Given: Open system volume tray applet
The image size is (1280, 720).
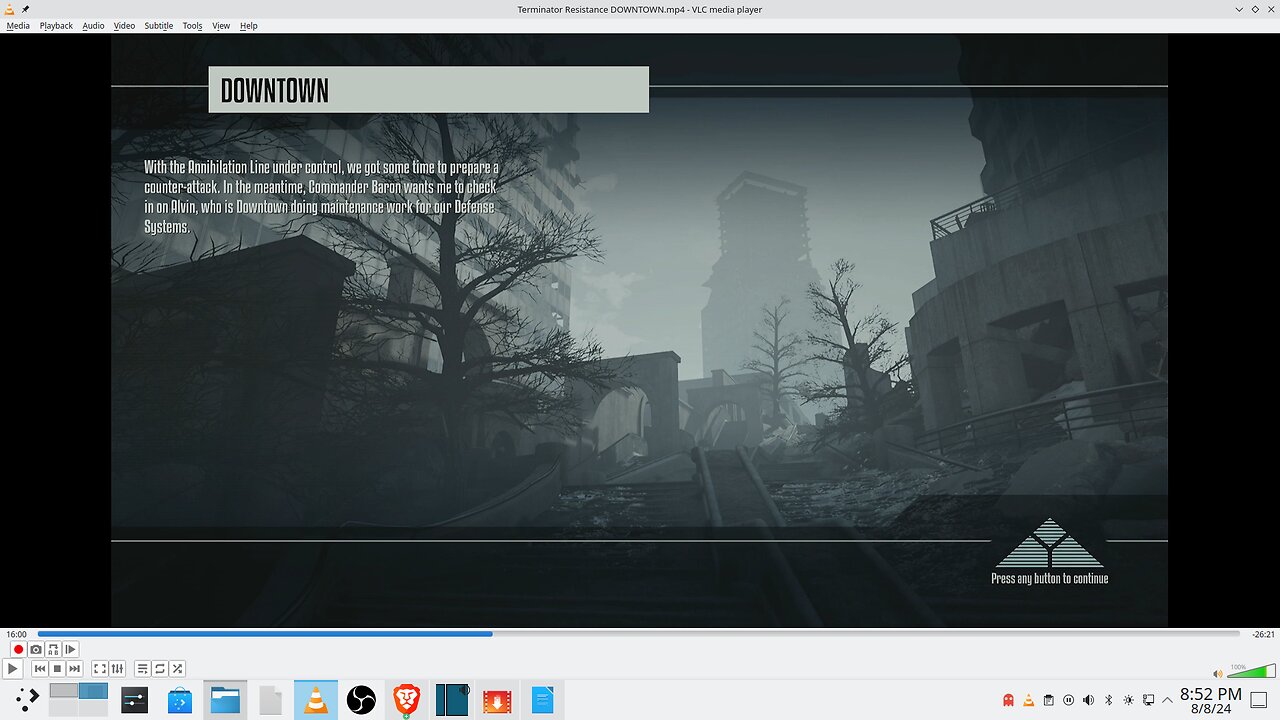Looking at the screenshot, I should (x=1088, y=700).
